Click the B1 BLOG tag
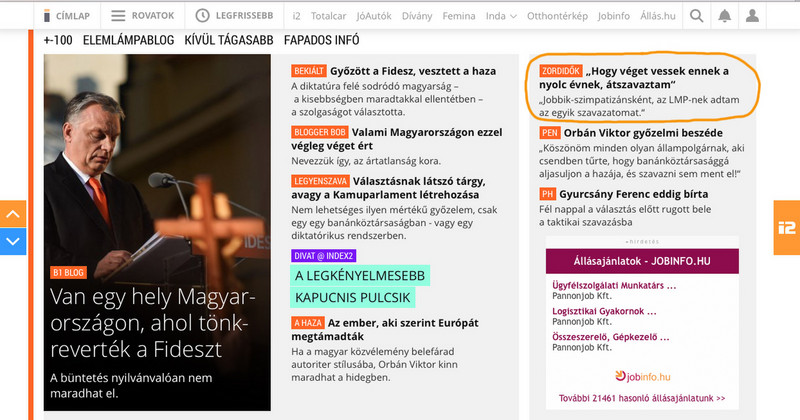This screenshot has height=420, width=800. pyautogui.click(x=68, y=273)
